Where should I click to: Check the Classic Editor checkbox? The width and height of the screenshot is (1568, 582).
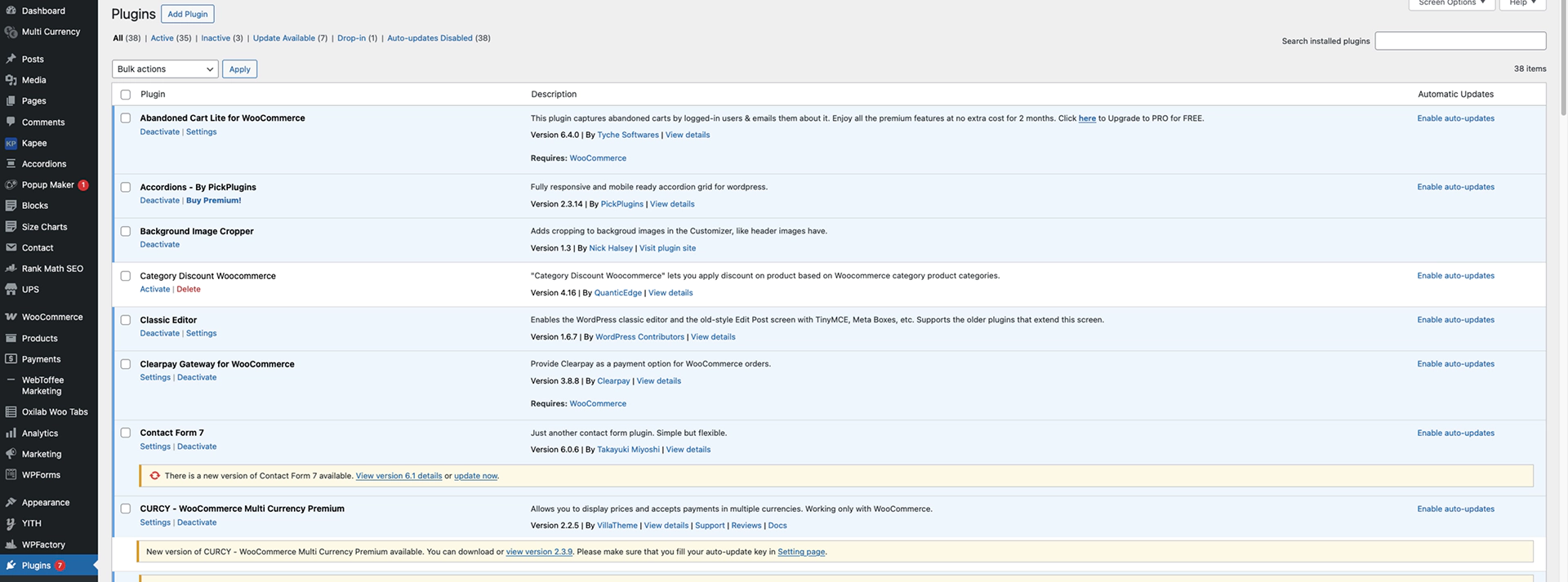pyautogui.click(x=126, y=320)
